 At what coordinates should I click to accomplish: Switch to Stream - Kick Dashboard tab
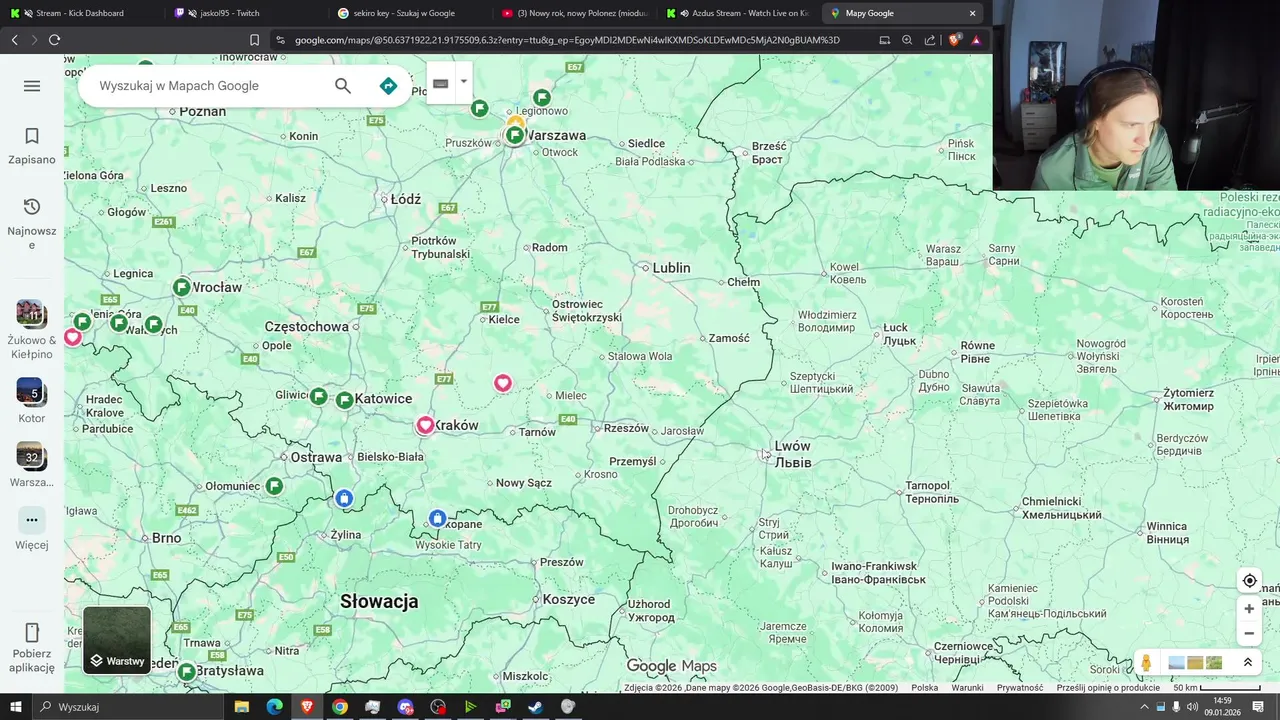(x=80, y=13)
